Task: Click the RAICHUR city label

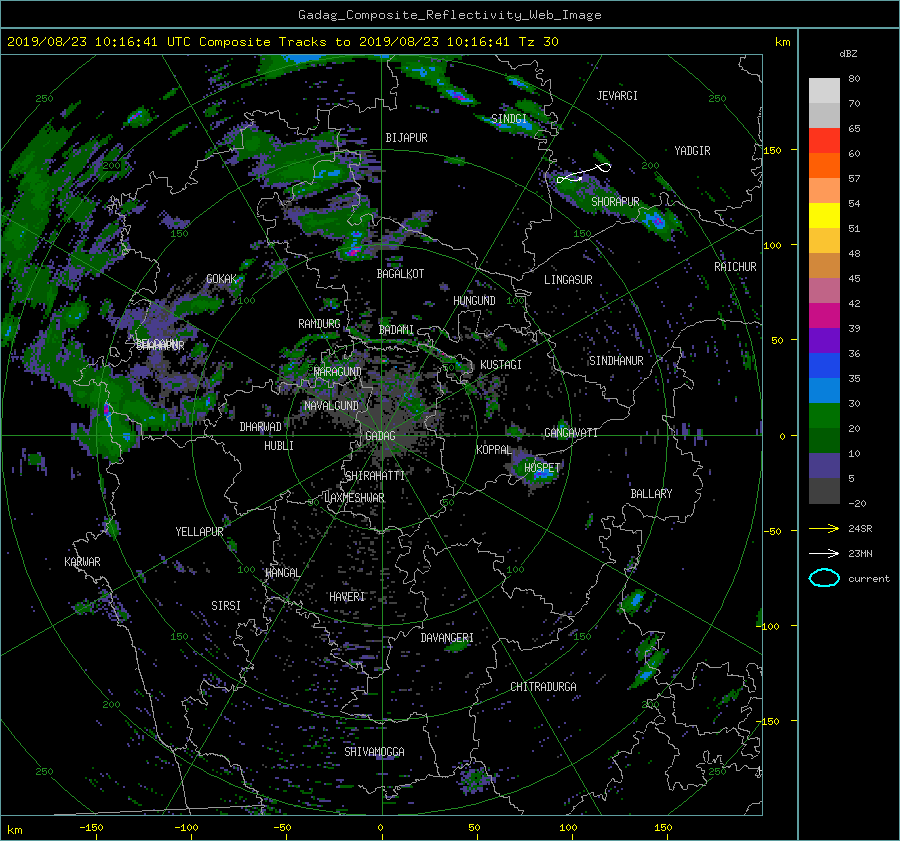Action: point(735,267)
